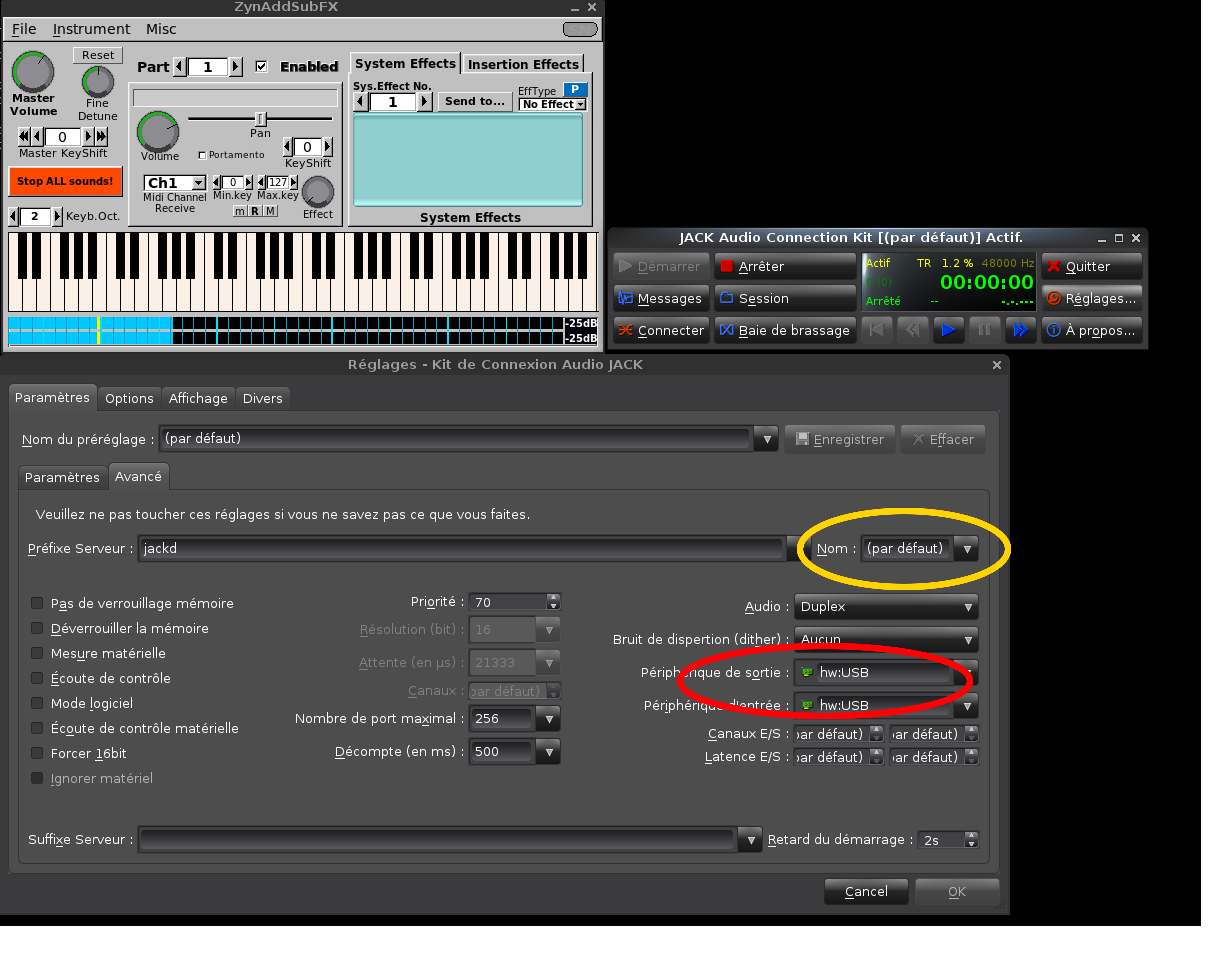Toggle Écoute de contrôle matérielle checkbox
The width and height of the screenshot is (1216, 960).
(x=37, y=728)
